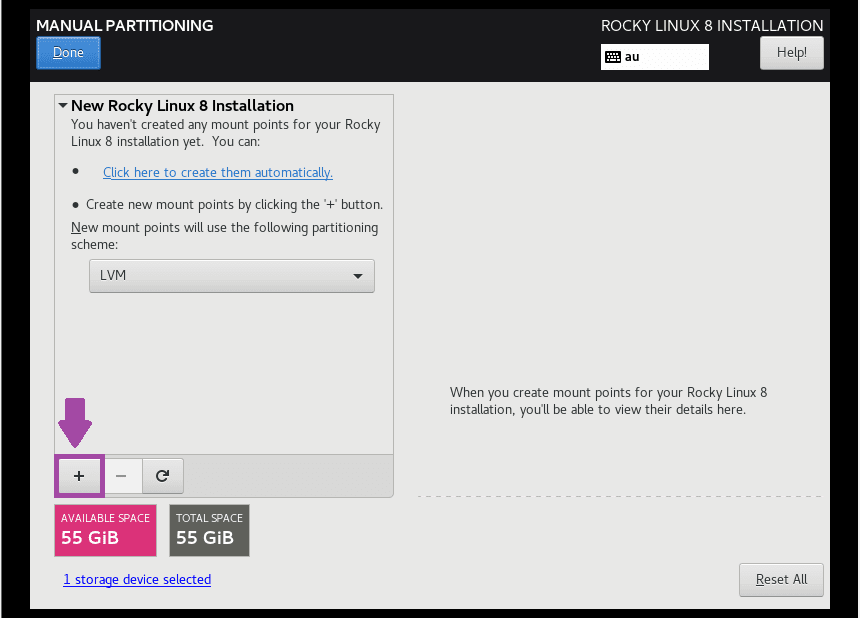
Task: Open the 1 storage device selected link
Action: pyautogui.click(x=137, y=580)
